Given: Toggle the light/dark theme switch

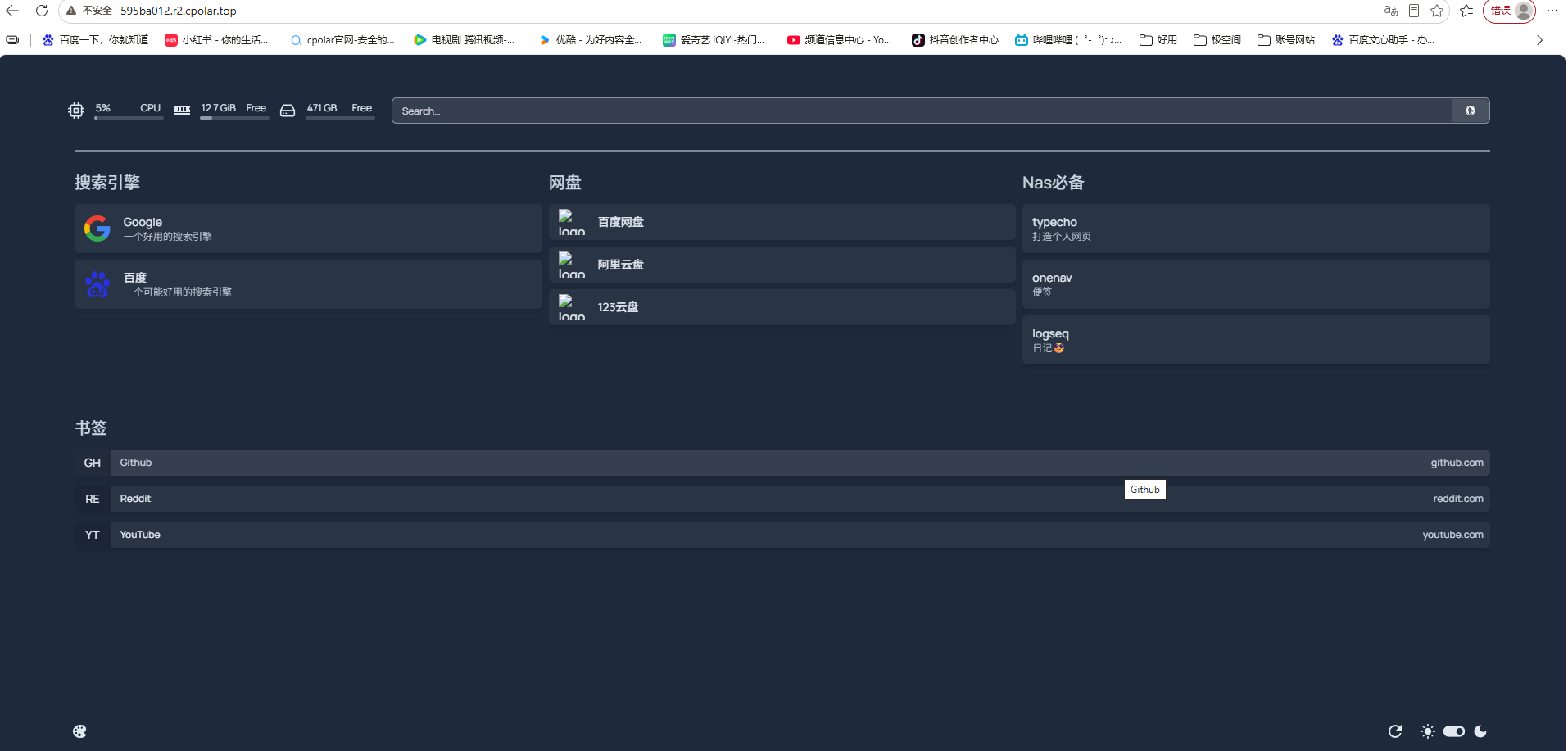Looking at the screenshot, I should click(x=1454, y=731).
